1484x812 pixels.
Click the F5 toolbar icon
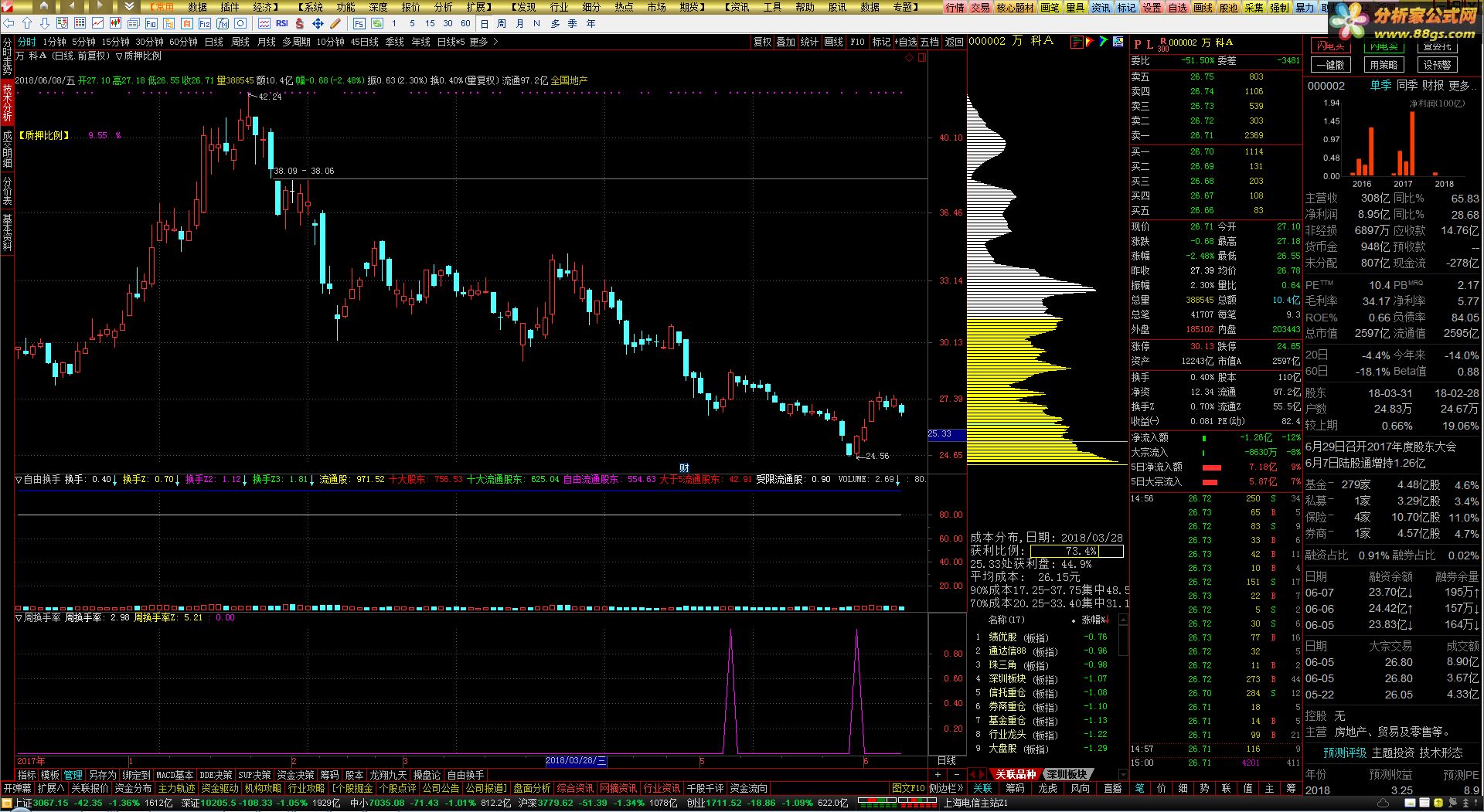pyautogui.click(x=359, y=23)
